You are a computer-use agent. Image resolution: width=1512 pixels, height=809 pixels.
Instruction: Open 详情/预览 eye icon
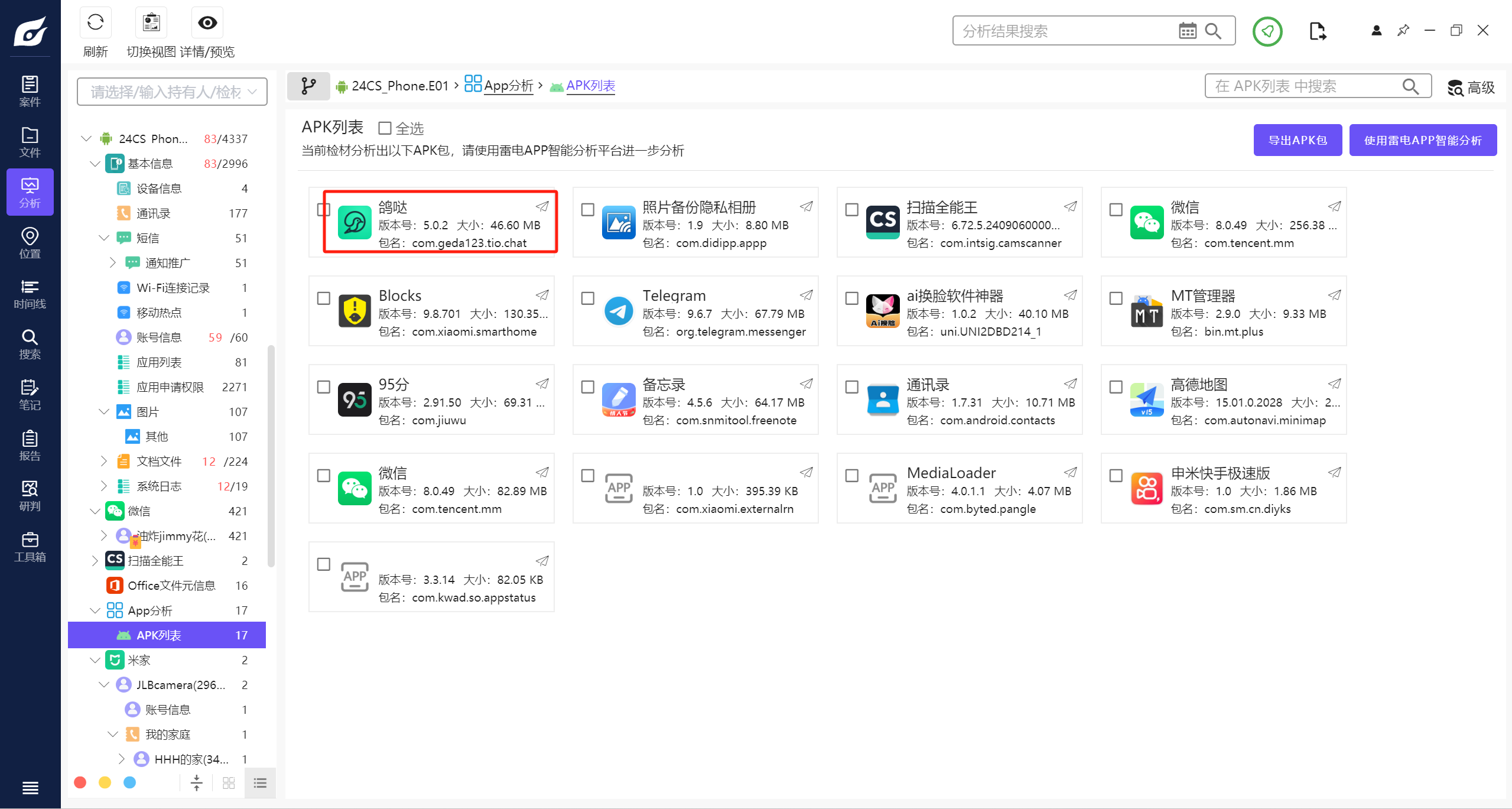[207, 23]
